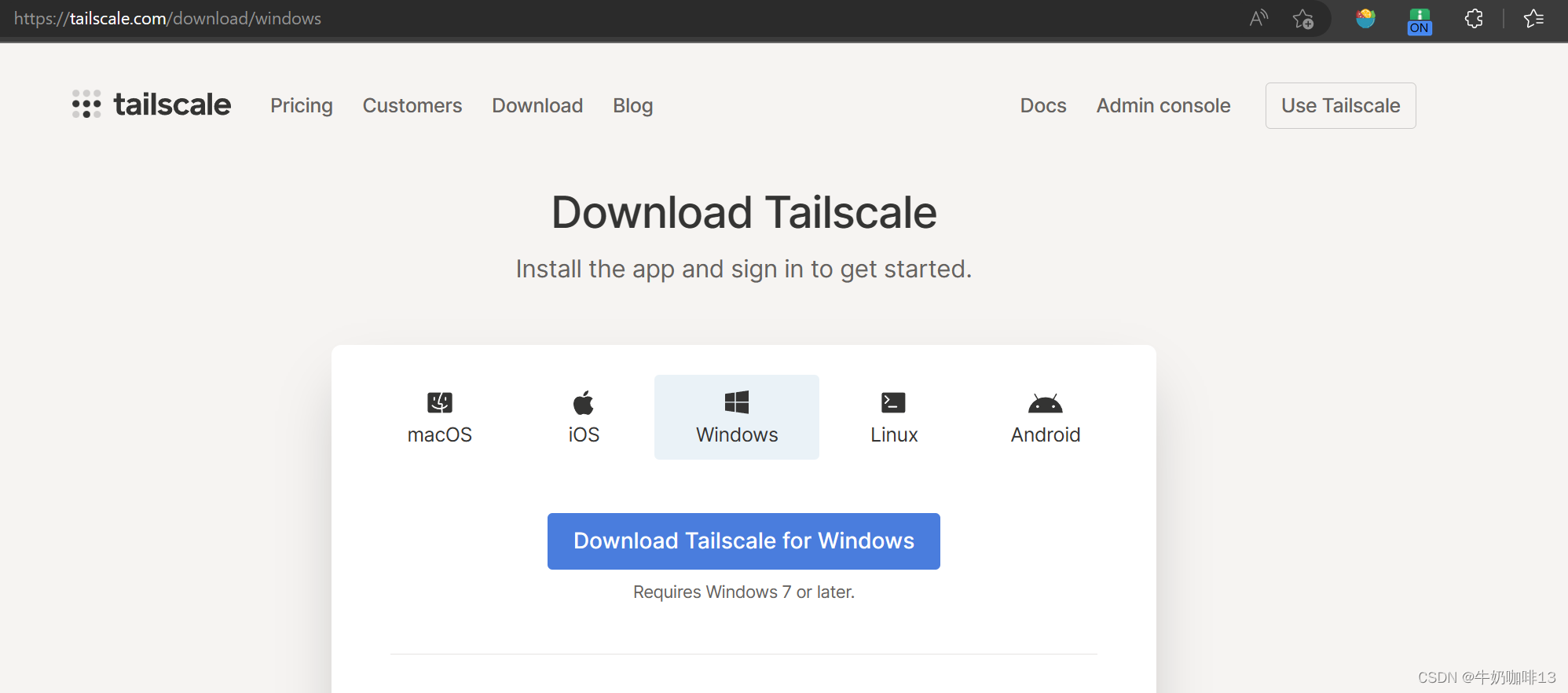
Task: Go to the Customers page
Action: pos(412,105)
